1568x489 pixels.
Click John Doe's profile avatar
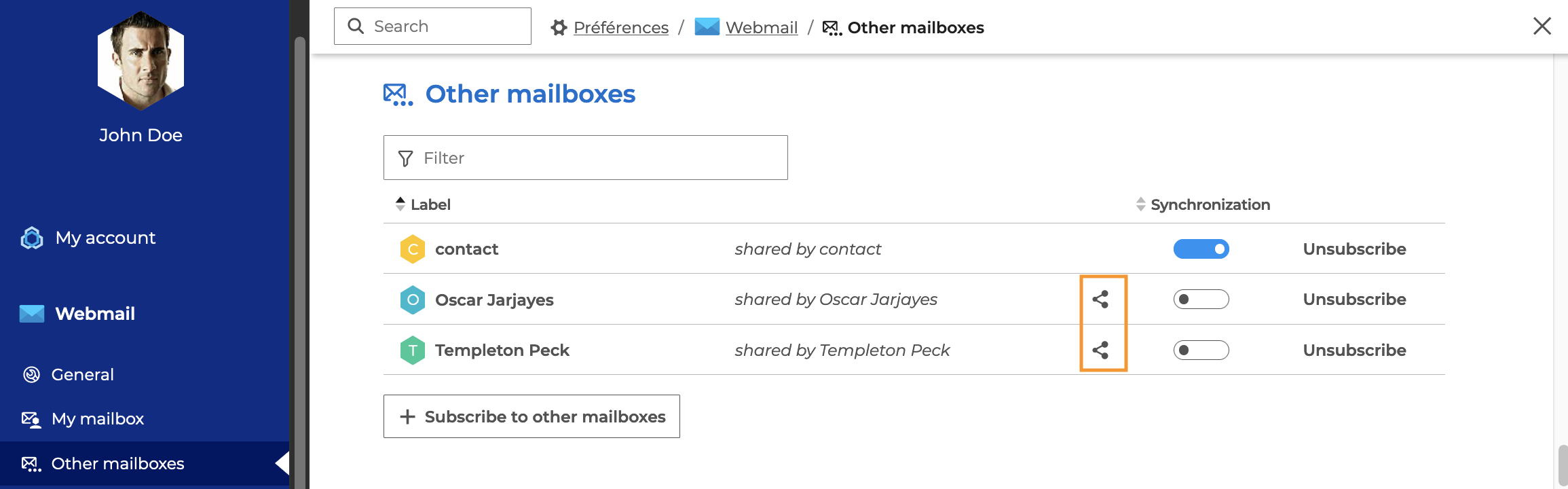(x=141, y=61)
